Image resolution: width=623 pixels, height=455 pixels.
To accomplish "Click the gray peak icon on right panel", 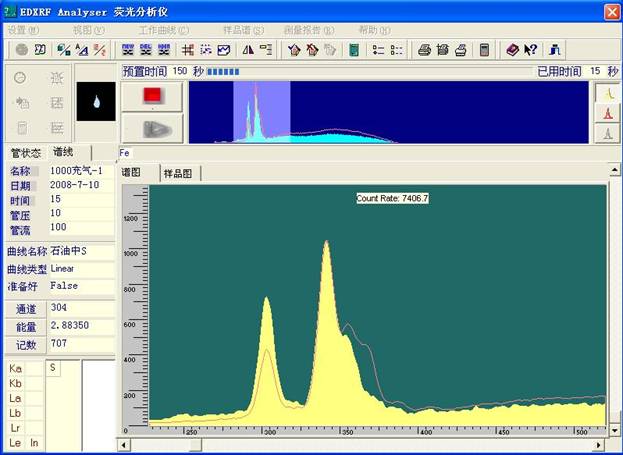I will click(x=606, y=133).
